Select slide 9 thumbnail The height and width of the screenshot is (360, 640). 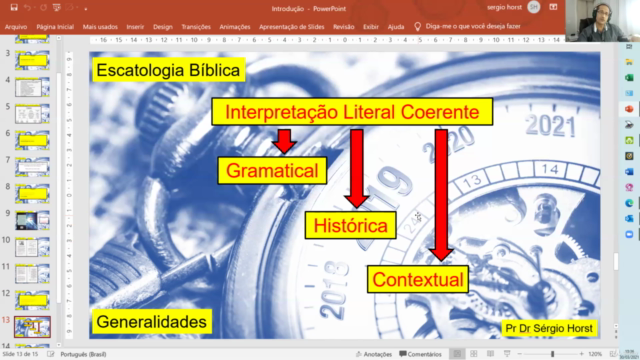[x=32, y=220]
